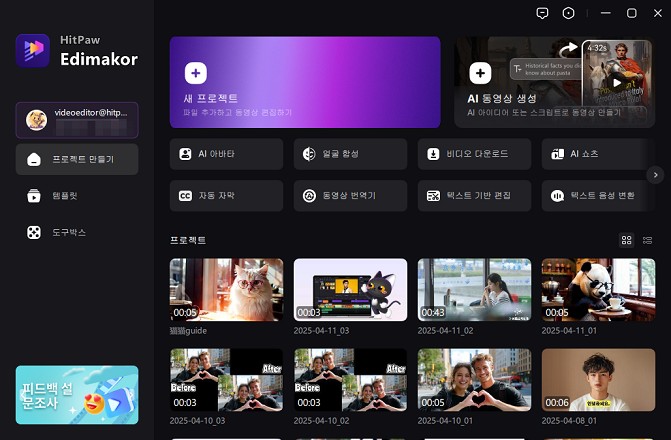Open the 2025-04-11_03 project thumbnail
Image resolution: width=671 pixels, height=440 pixels.
click(x=350, y=290)
